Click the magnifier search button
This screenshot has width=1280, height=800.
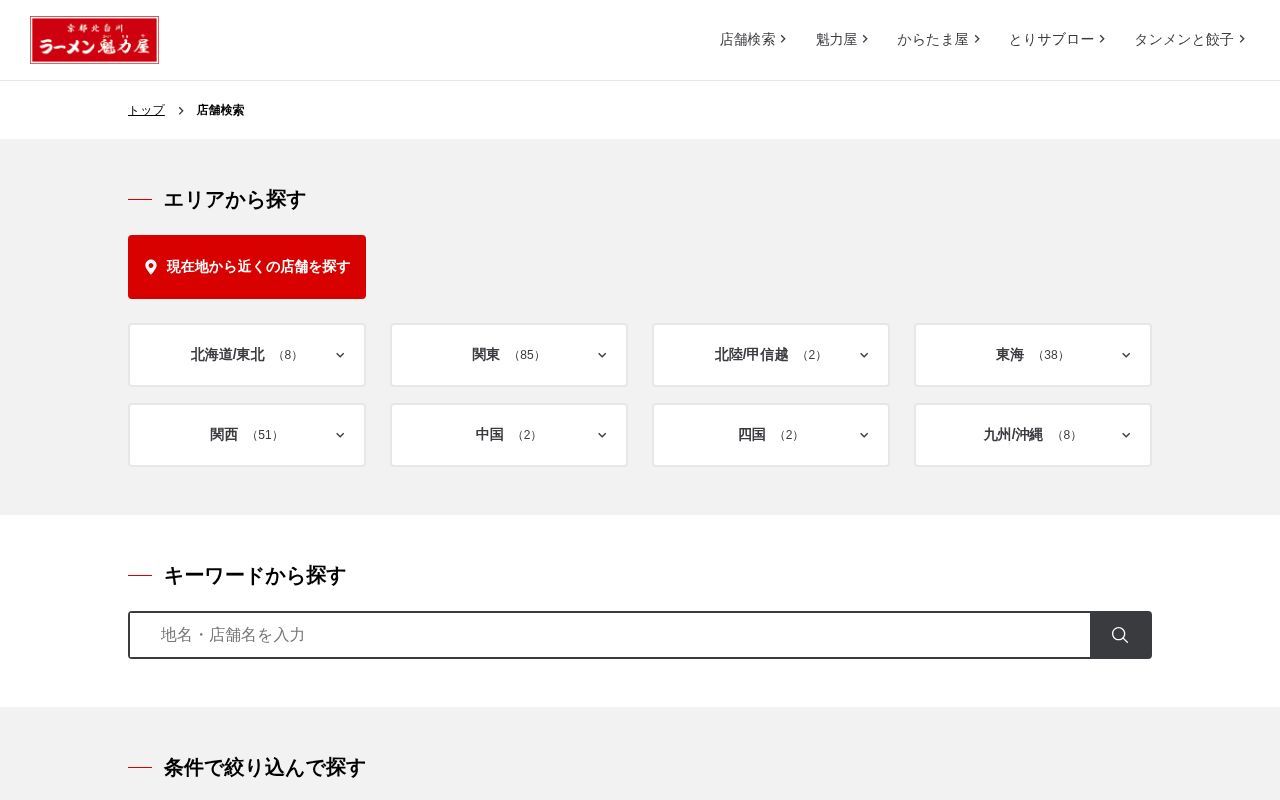pos(1121,635)
